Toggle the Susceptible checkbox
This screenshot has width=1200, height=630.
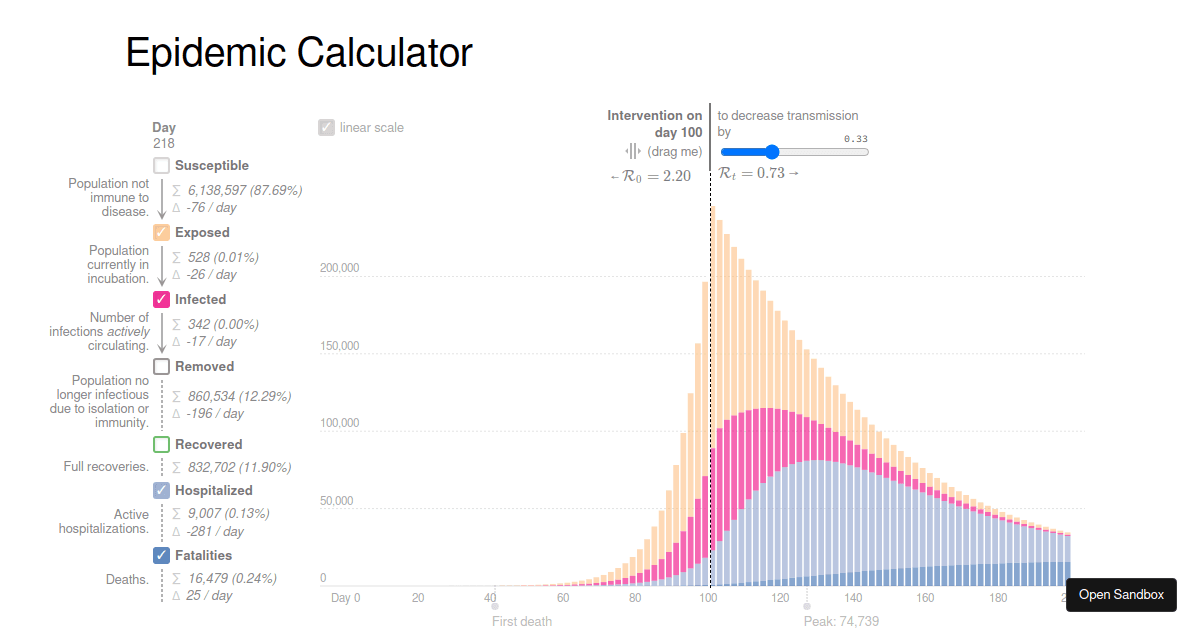[x=161, y=166]
